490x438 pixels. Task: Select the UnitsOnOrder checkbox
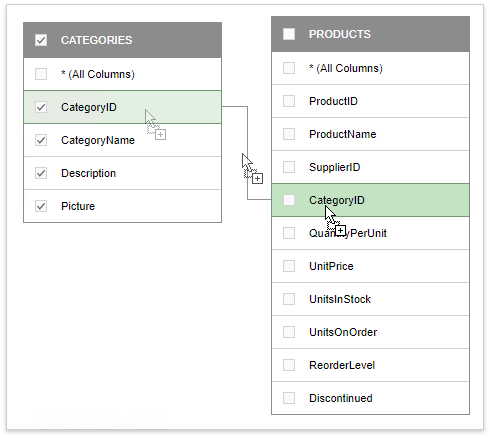289,332
